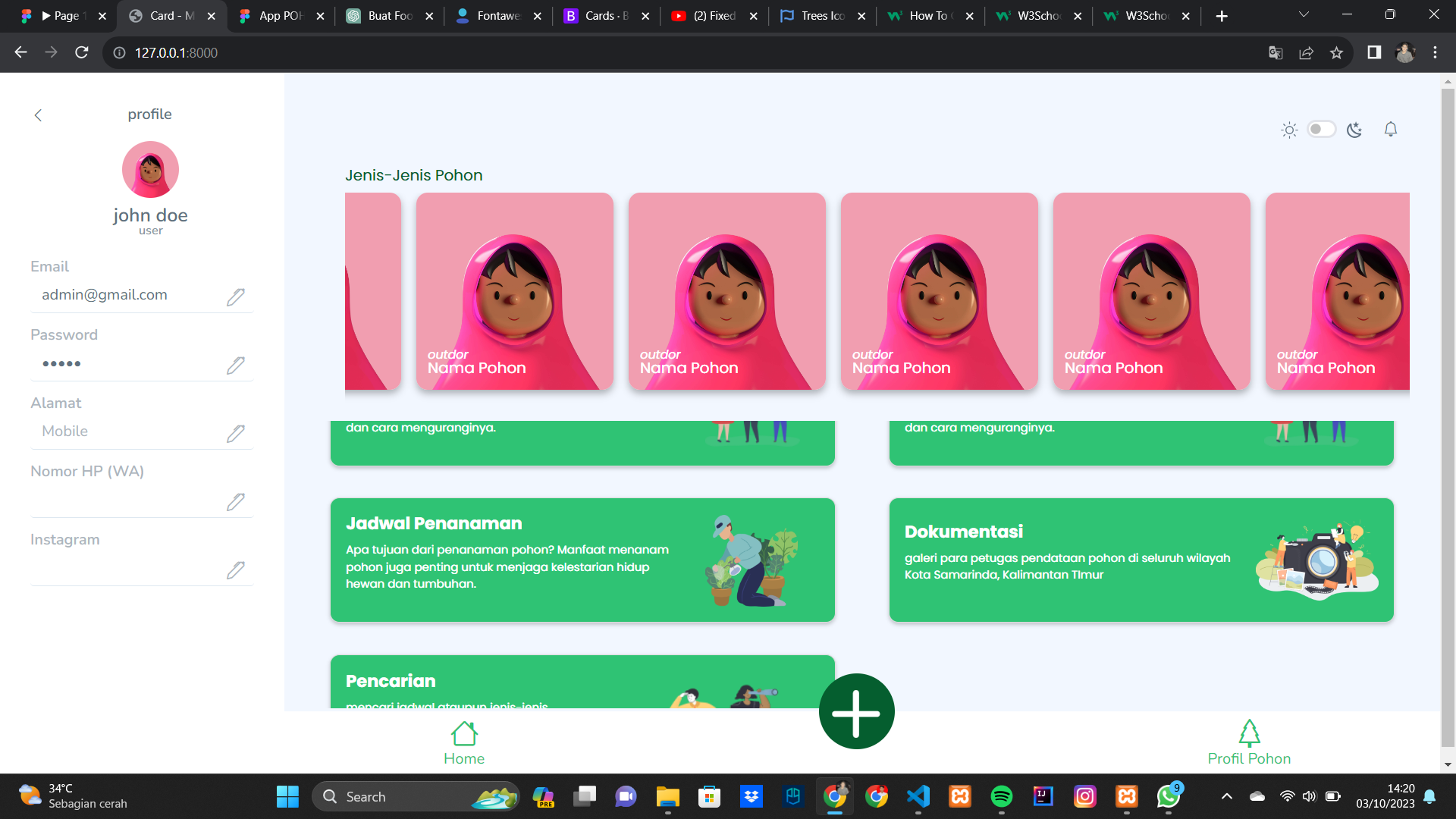Viewport: 1456px width, 819px height.
Task: Click the pencil icon next to Email
Action: (236, 297)
